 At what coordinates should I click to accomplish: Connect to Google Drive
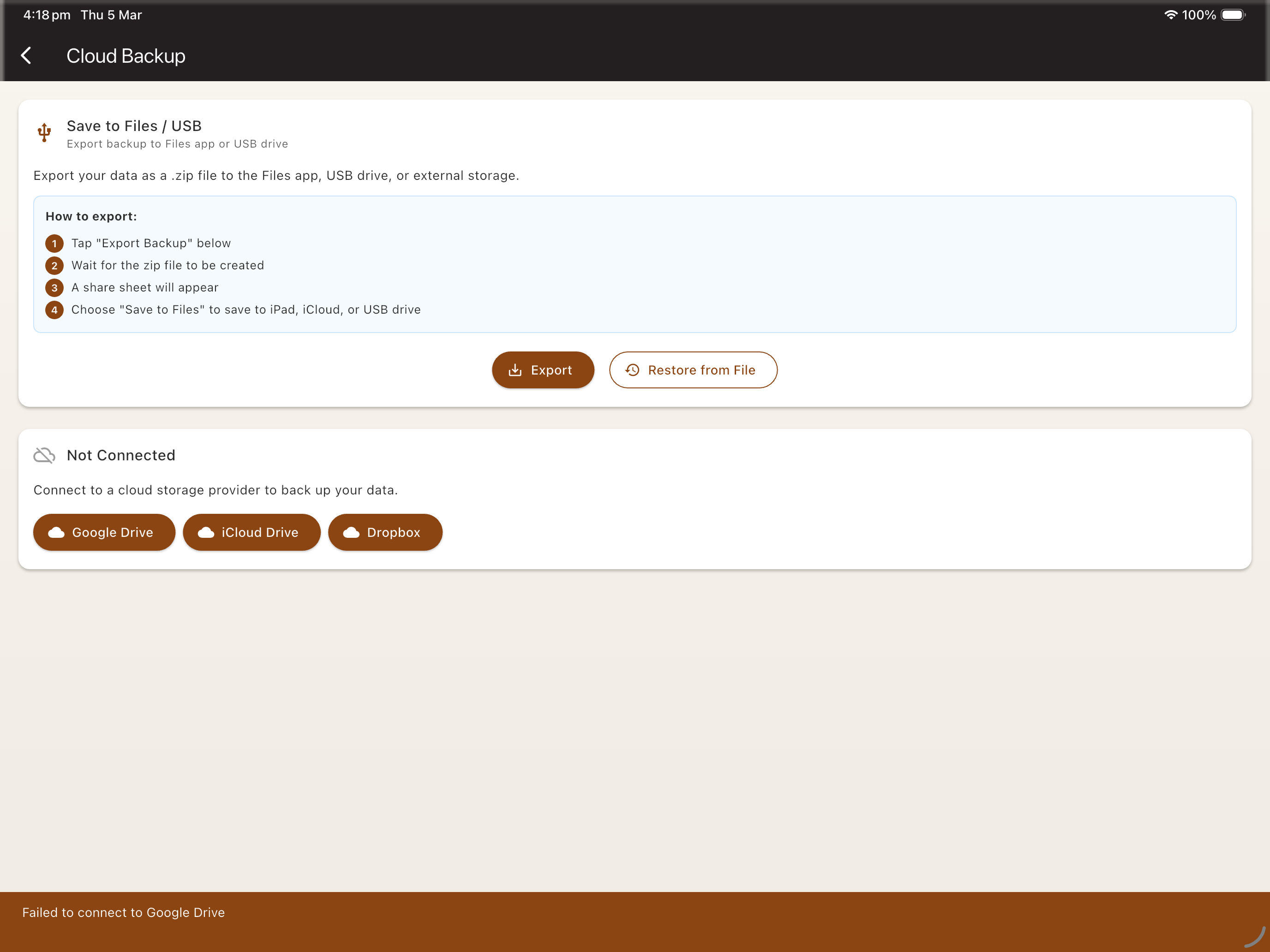click(104, 533)
